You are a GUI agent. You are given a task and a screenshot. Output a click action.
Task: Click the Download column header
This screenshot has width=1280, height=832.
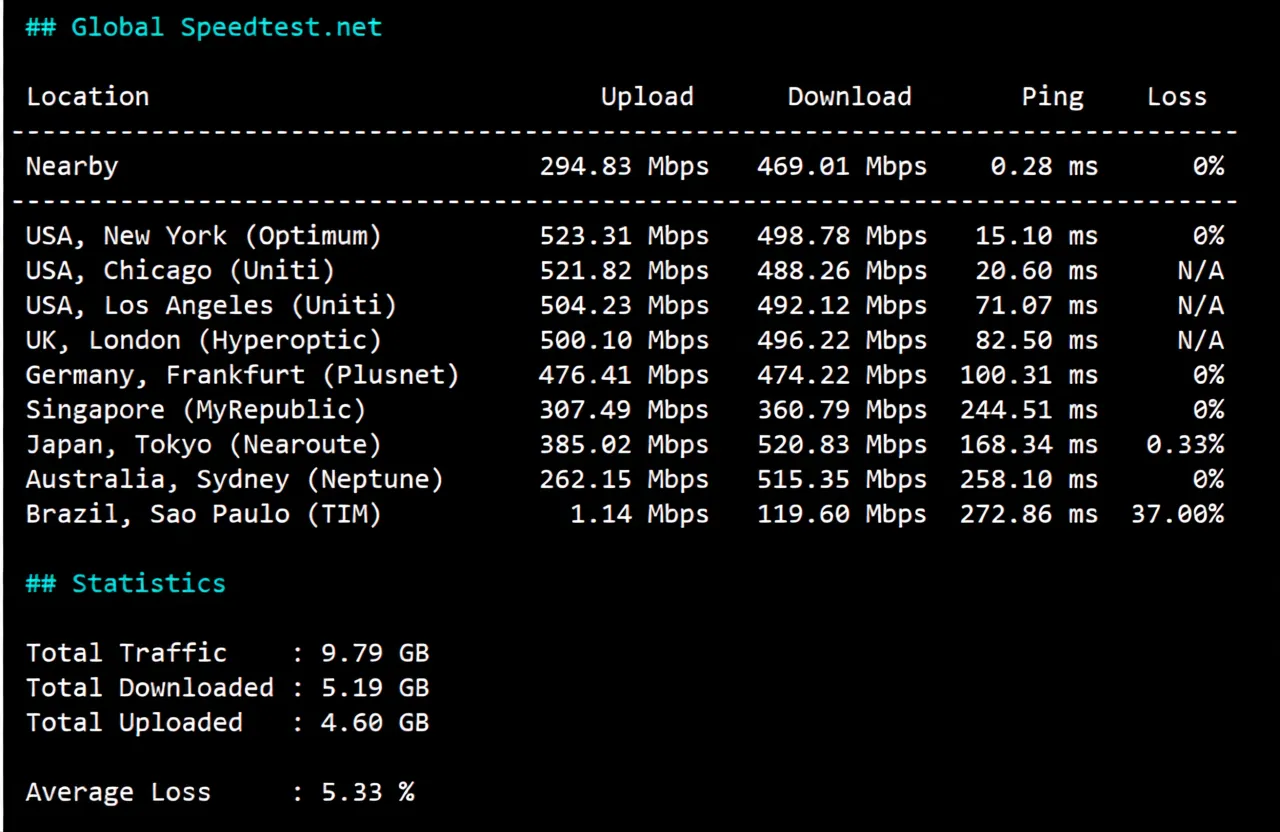(849, 96)
